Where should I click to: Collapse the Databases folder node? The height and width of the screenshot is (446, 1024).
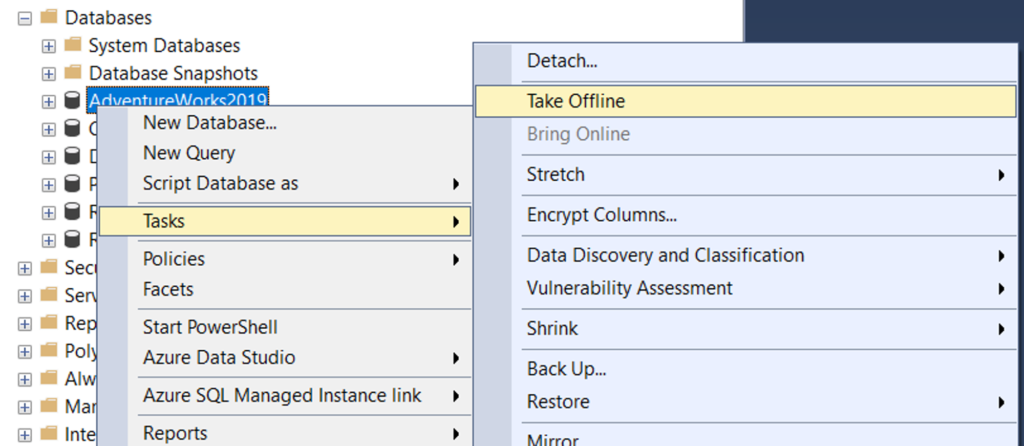coord(25,18)
